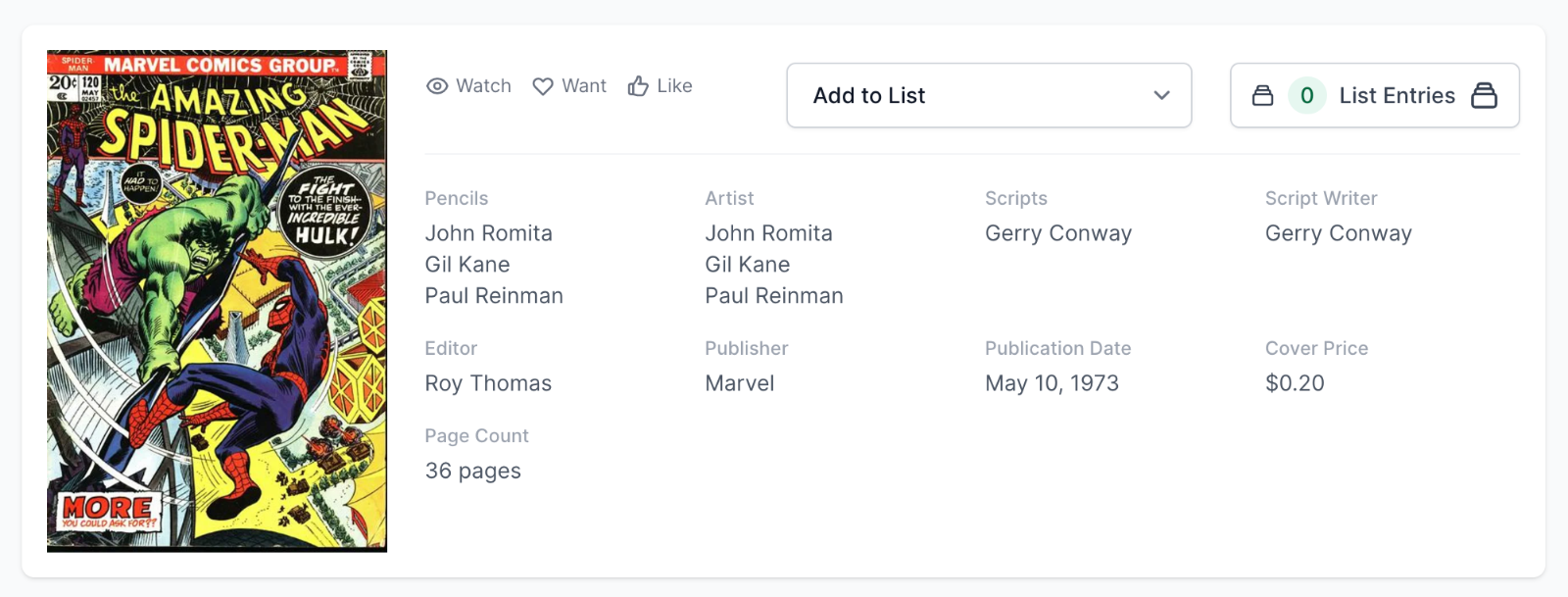Click Gerry Conway under Scripts

tap(1057, 233)
